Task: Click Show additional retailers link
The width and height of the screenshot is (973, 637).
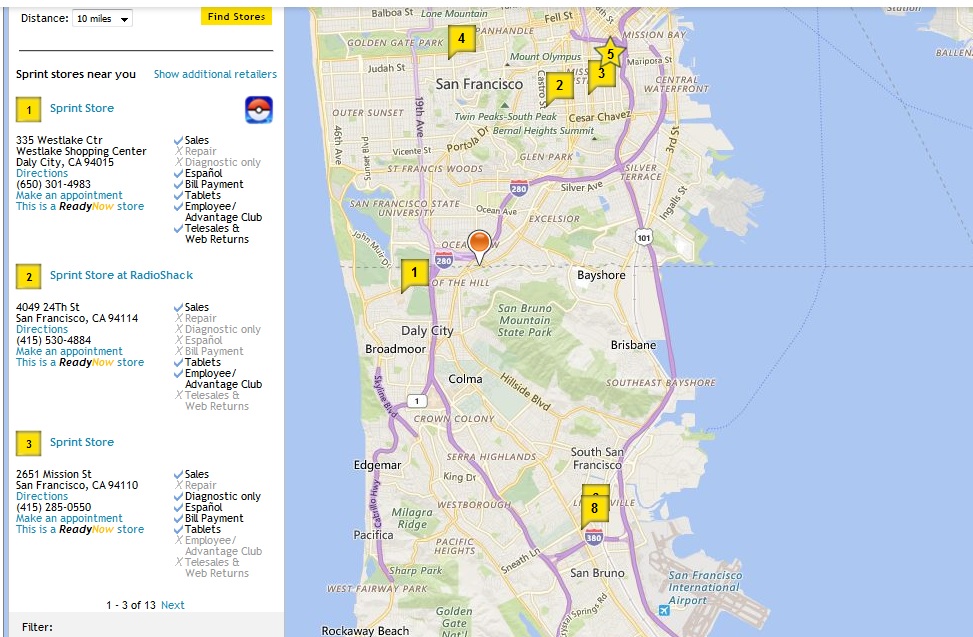Action: click(215, 74)
